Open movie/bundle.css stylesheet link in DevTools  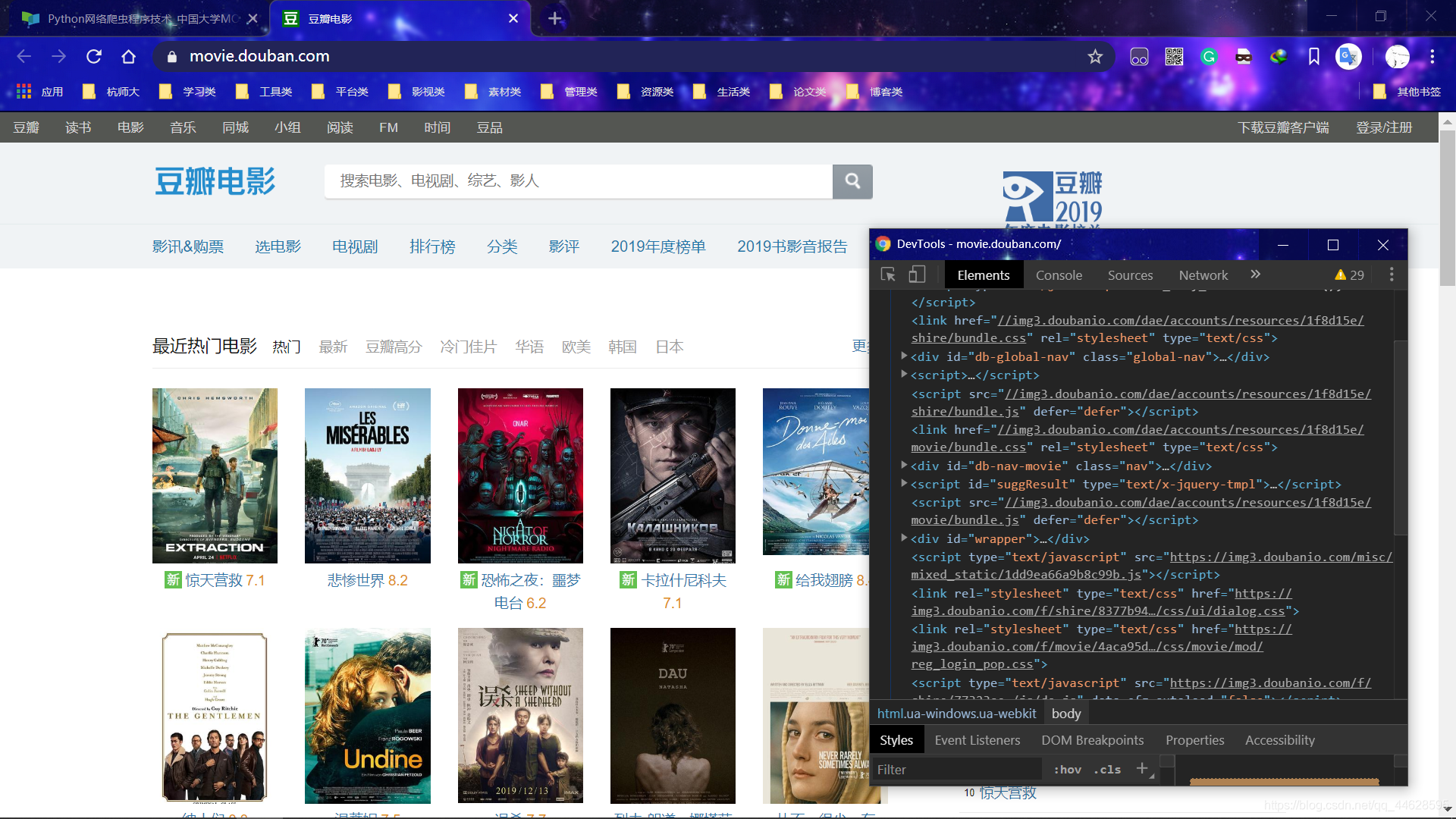[1137, 438]
